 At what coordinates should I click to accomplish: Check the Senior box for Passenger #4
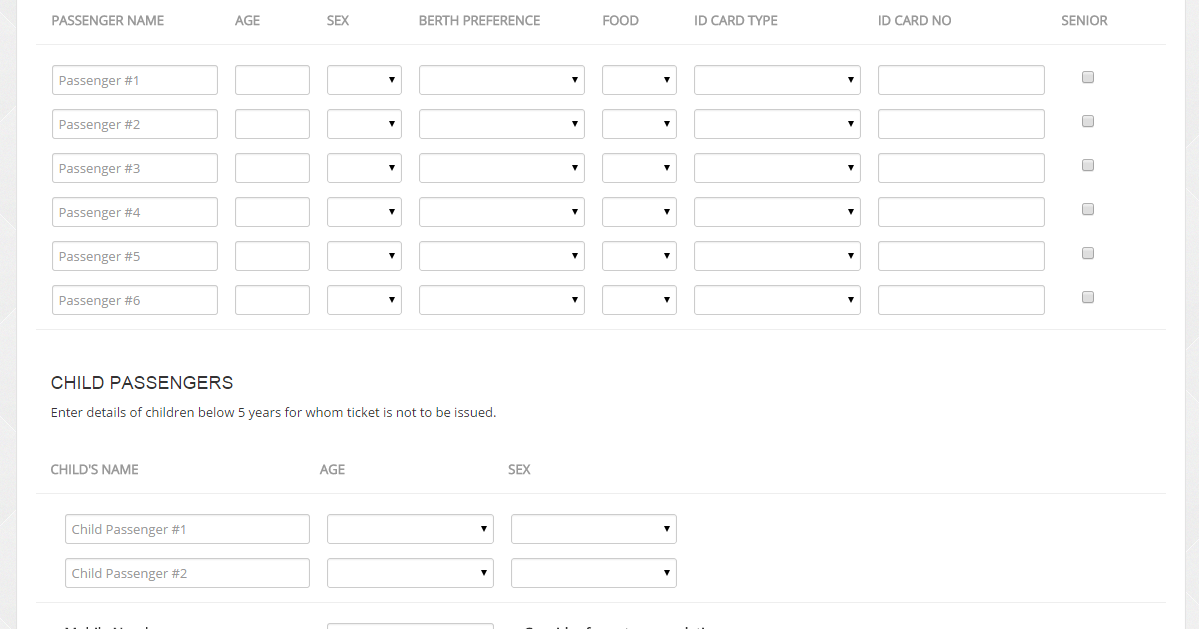(1087, 209)
